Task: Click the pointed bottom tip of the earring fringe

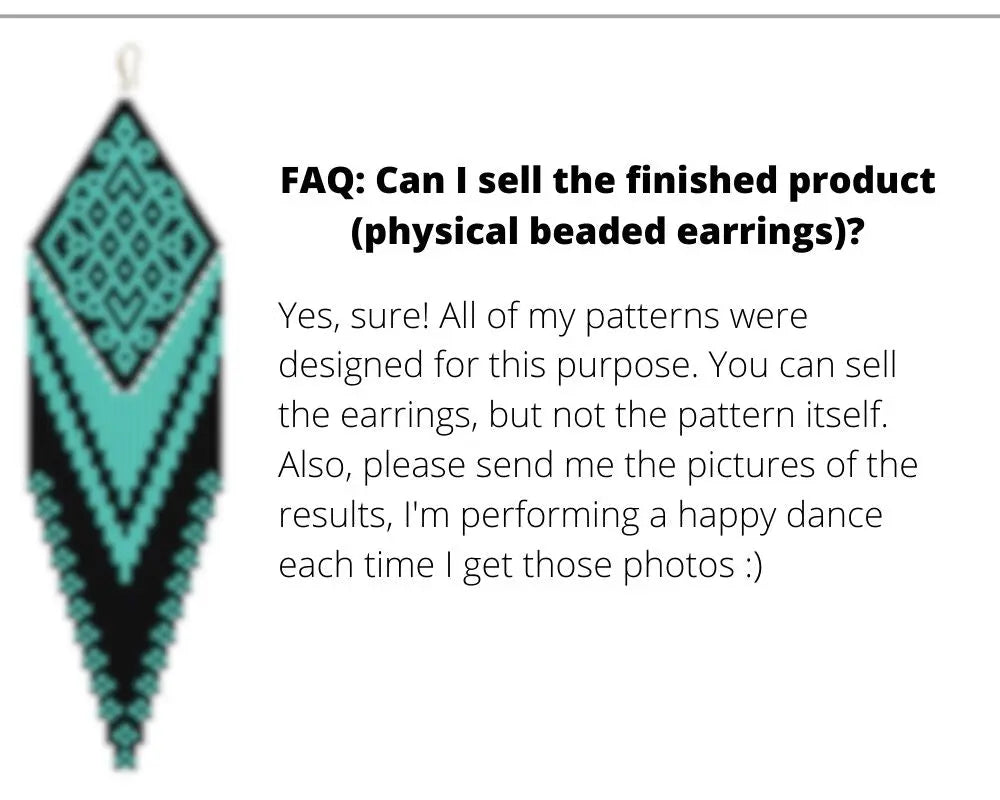Action: 125,760
